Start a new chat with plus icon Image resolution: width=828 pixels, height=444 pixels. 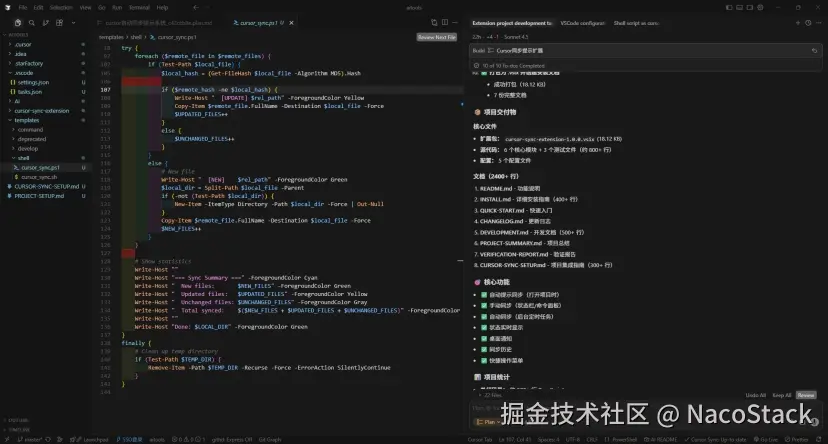pos(797,23)
